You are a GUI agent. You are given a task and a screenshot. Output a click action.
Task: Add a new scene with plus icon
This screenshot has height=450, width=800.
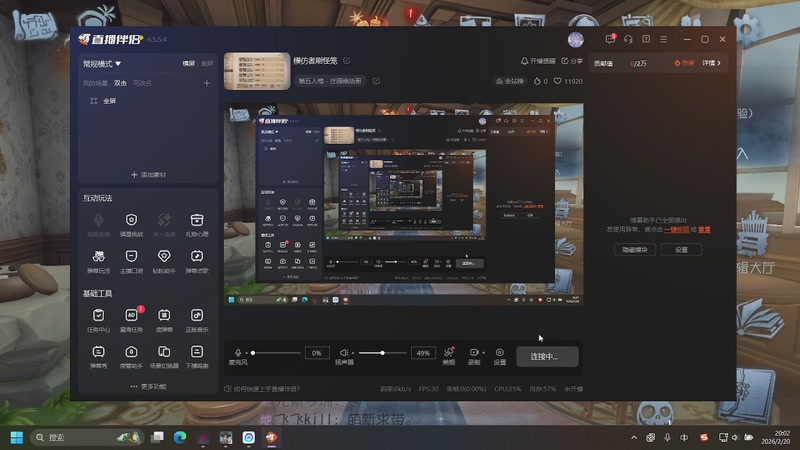pos(207,83)
